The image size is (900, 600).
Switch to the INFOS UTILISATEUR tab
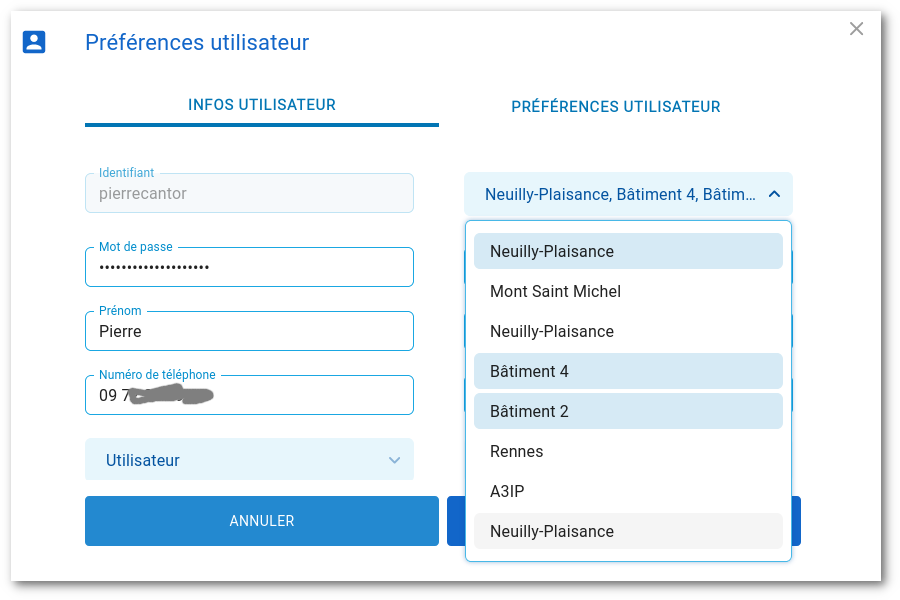262,105
